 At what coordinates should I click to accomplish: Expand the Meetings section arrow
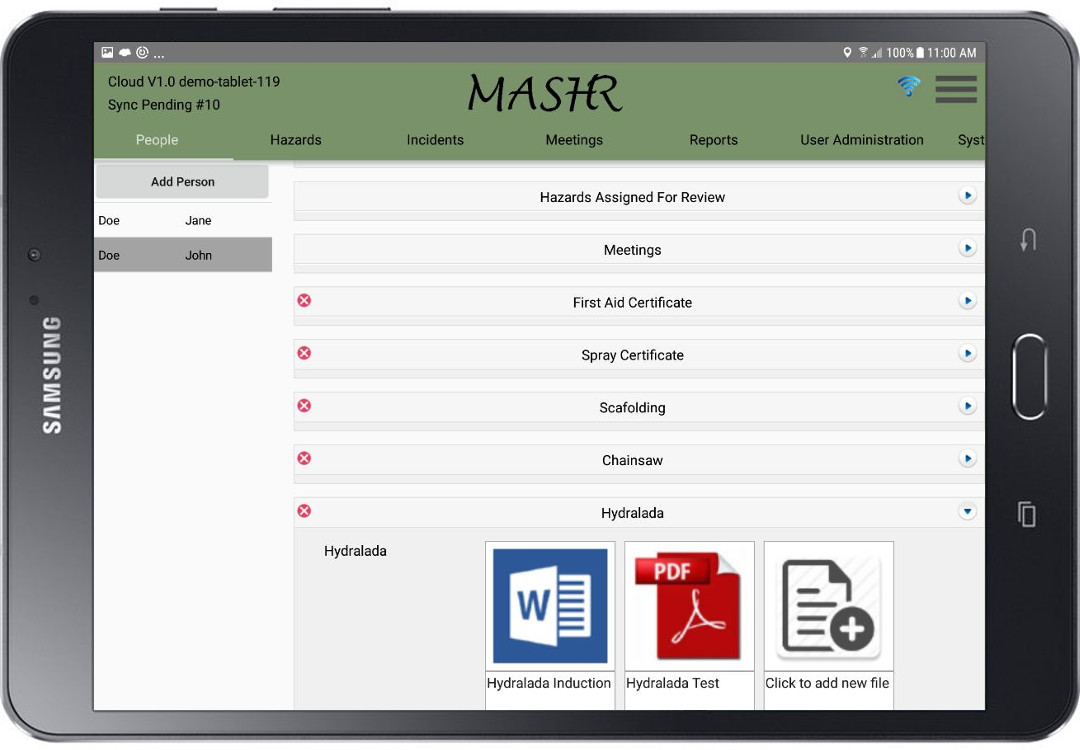pos(967,248)
